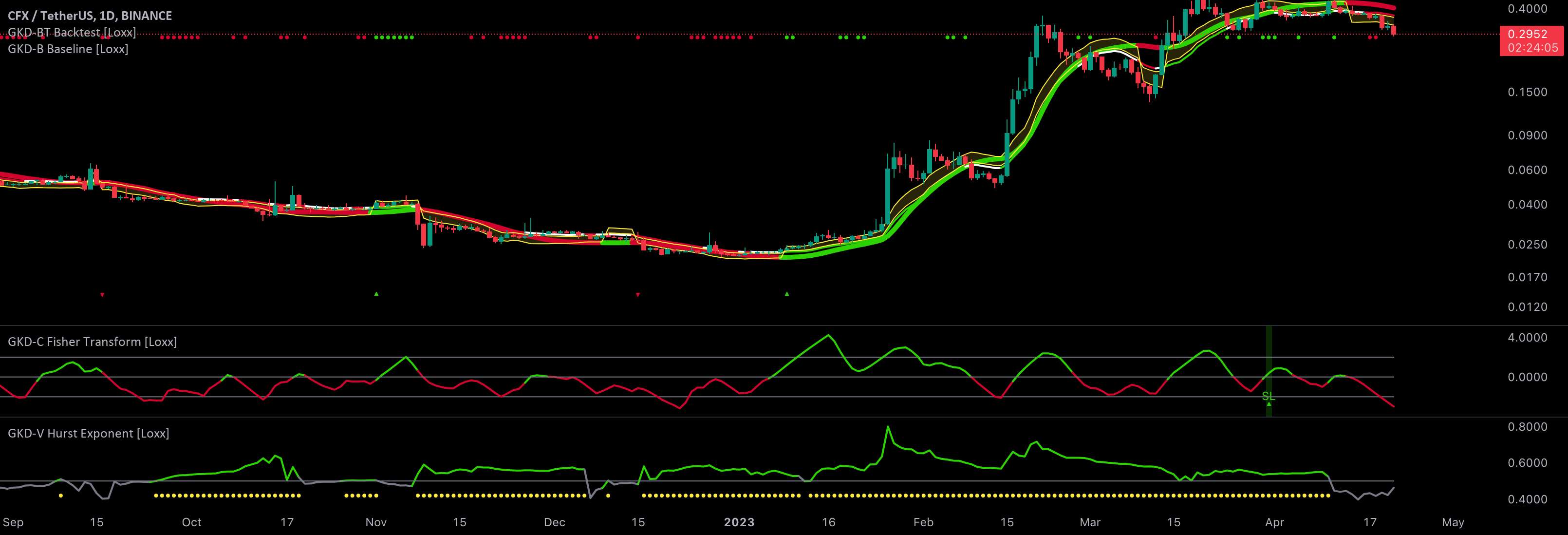This screenshot has width=1568, height=535.
Task: Click the GKD-V Hurst Exponent [Loxx] label
Action: [x=88, y=433]
